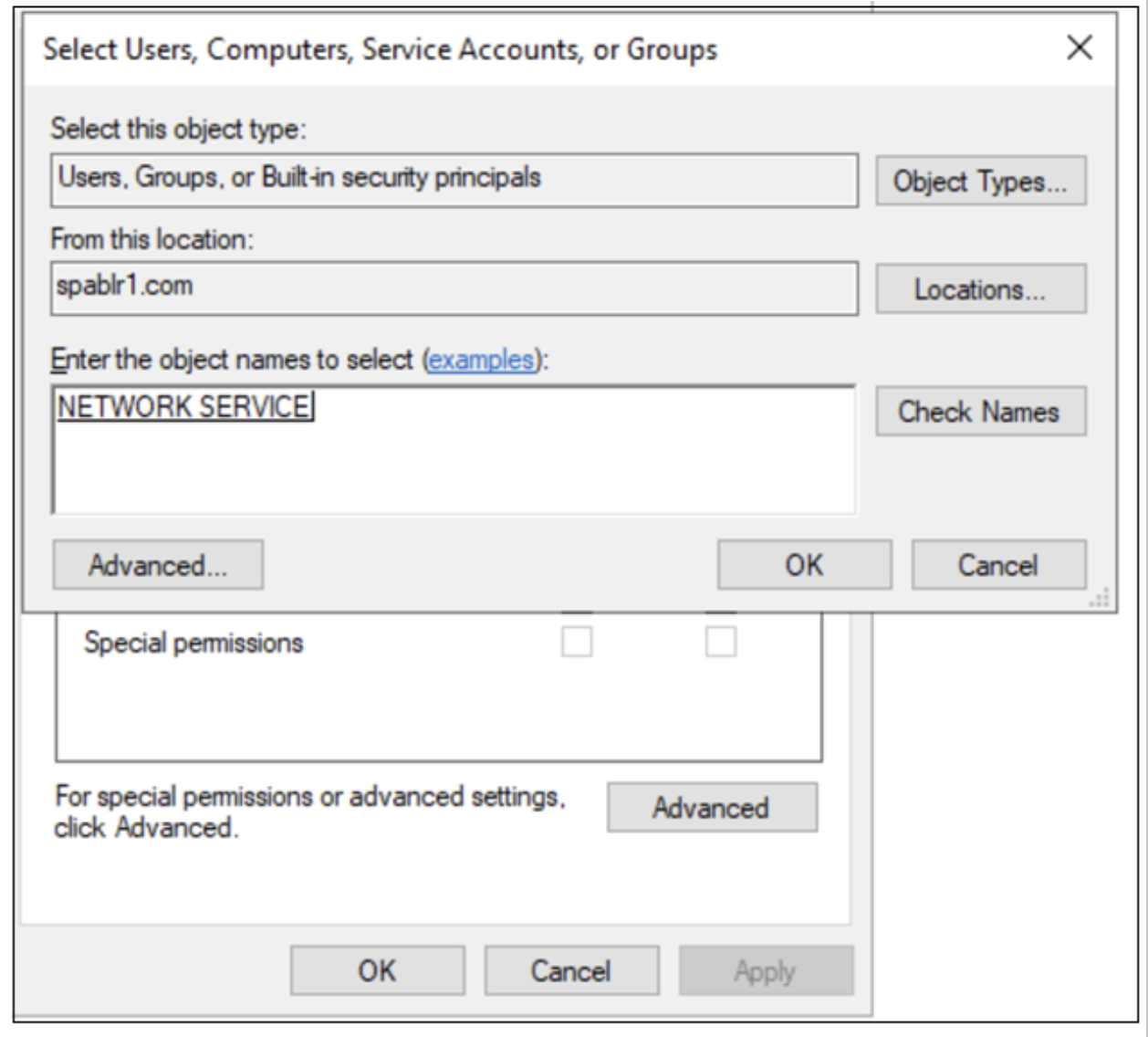The height and width of the screenshot is (1037, 1148).
Task: Open the Object Types dialog
Action: (980, 181)
